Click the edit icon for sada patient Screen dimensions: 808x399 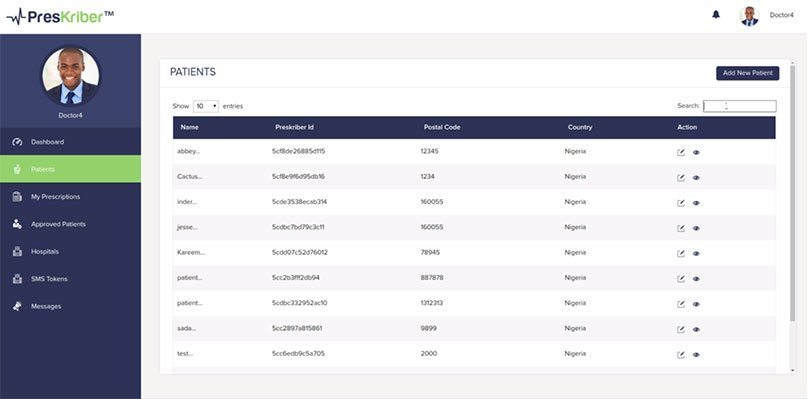pos(681,329)
